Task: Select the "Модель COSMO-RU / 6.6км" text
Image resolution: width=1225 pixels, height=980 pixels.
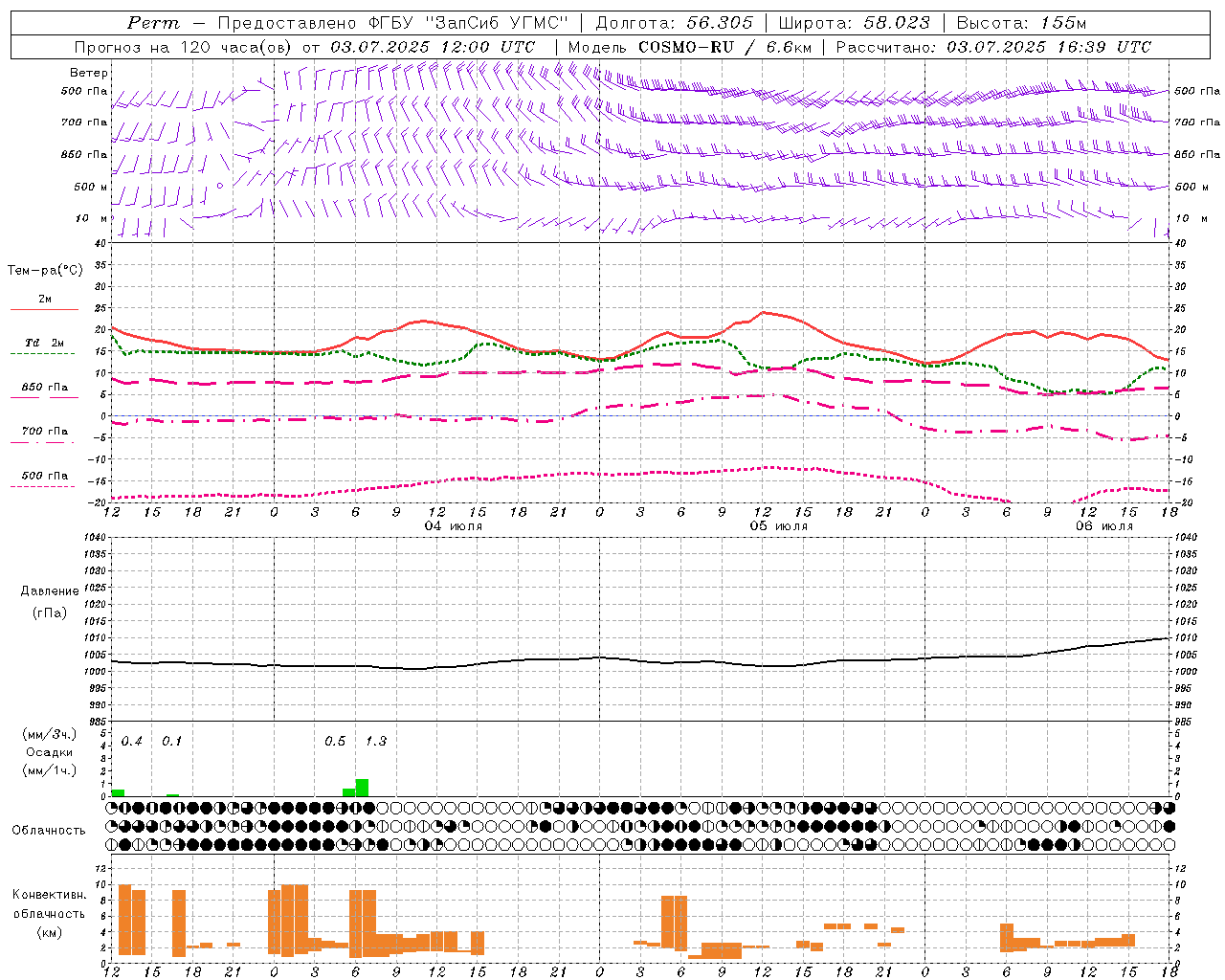Action: coord(690,47)
